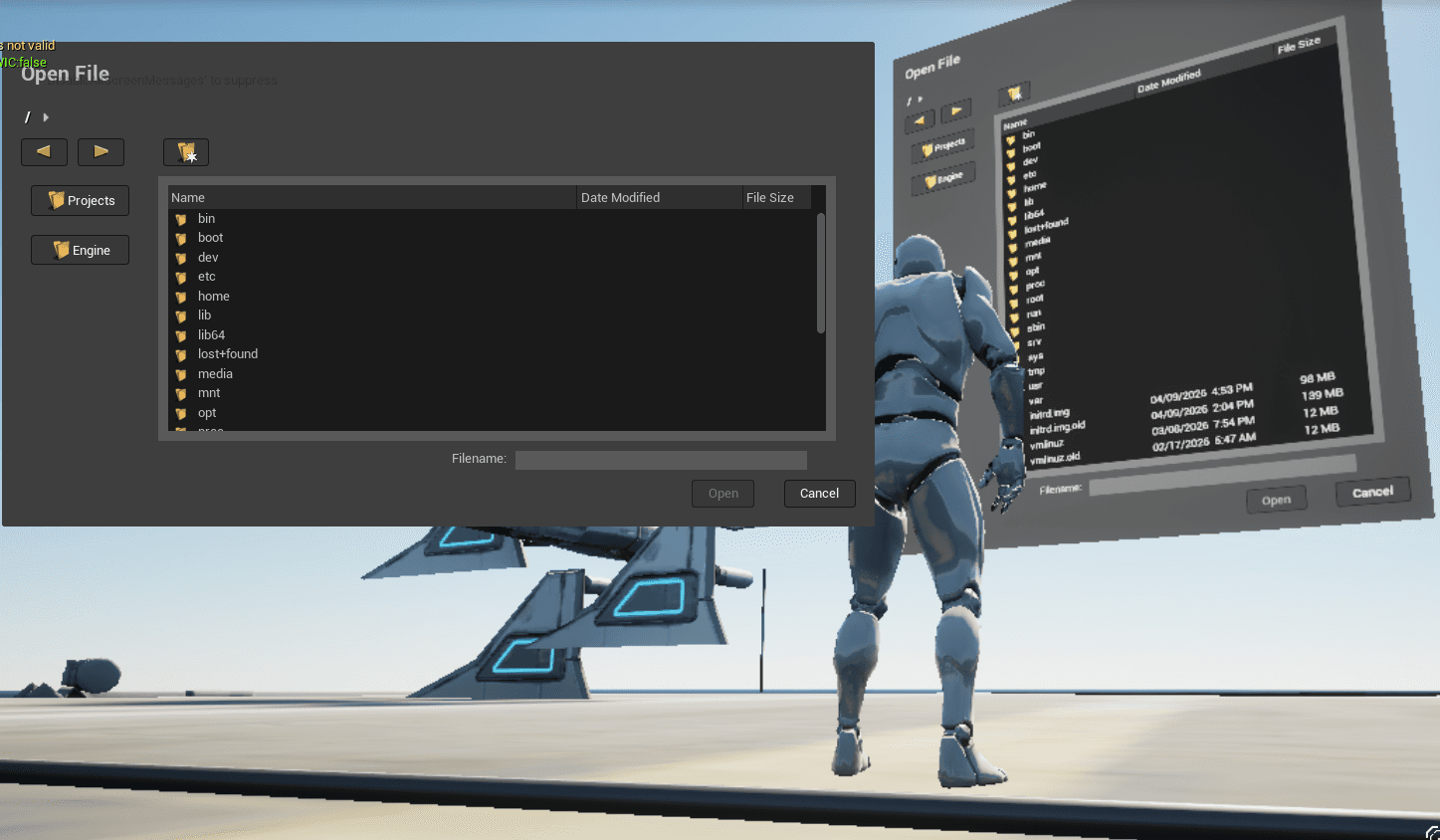Sort by Date Modified in the front dialog
This screenshot has height=840, width=1440.
[660, 197]
